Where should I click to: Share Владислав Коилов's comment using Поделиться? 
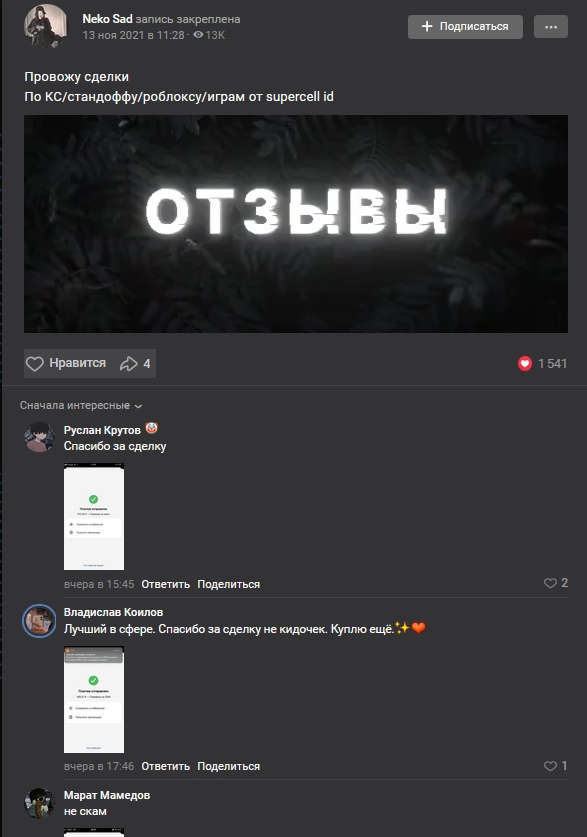click(228, 766)
